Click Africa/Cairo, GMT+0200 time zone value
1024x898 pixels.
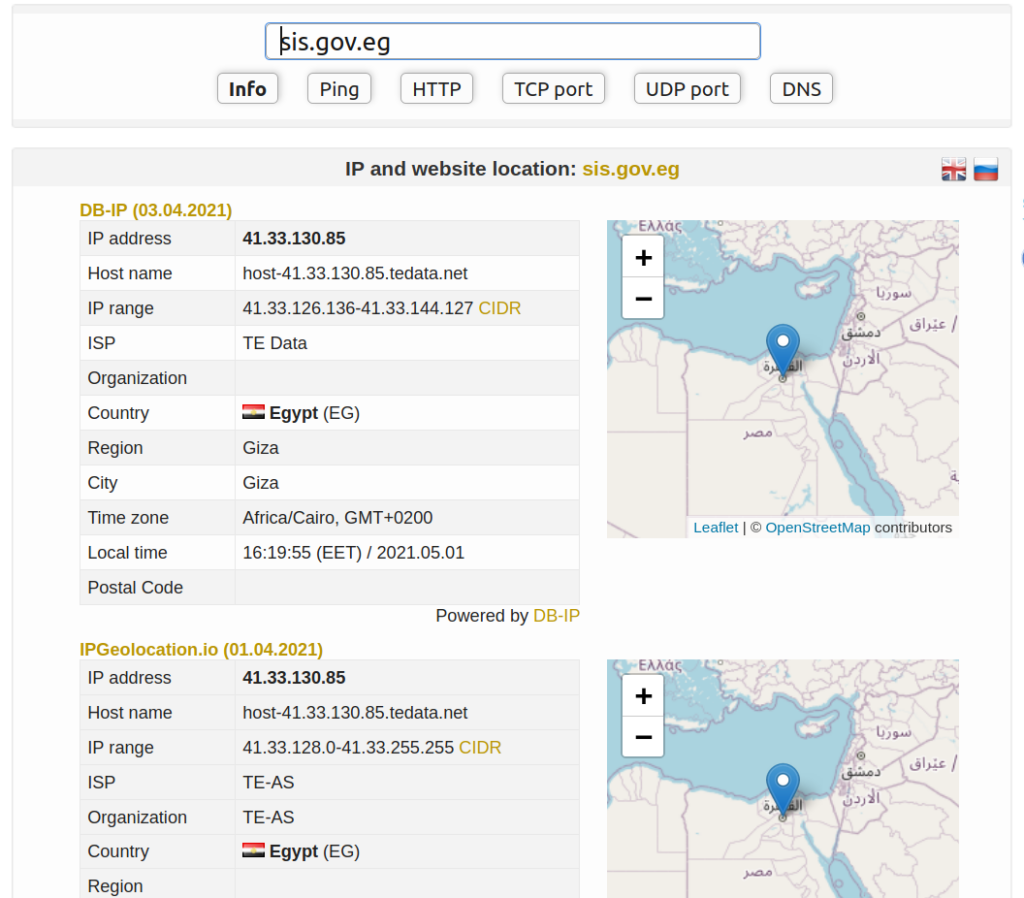pyautogui.click(x=338, y=518)
